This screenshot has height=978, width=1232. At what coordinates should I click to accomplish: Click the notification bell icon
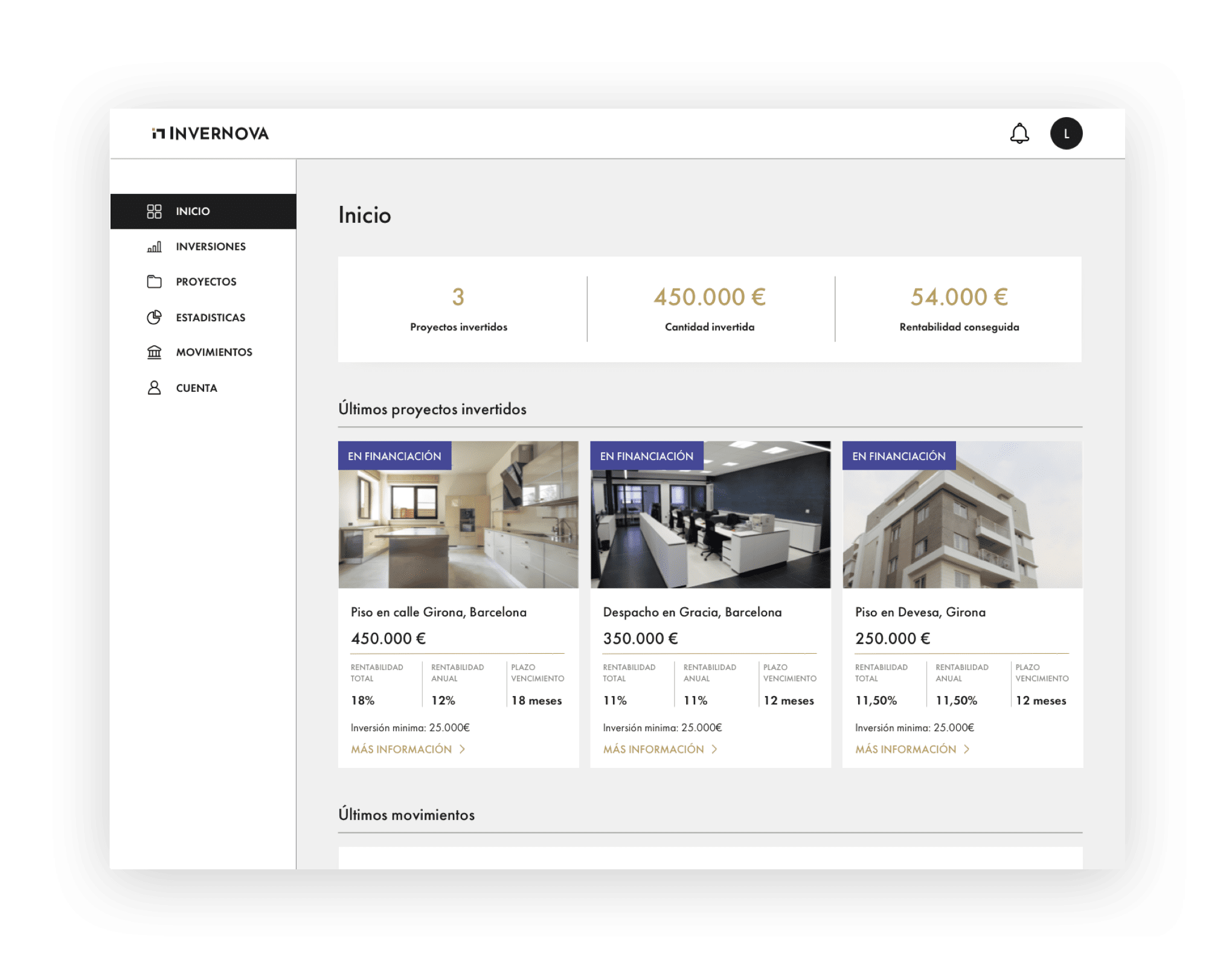1019,133
